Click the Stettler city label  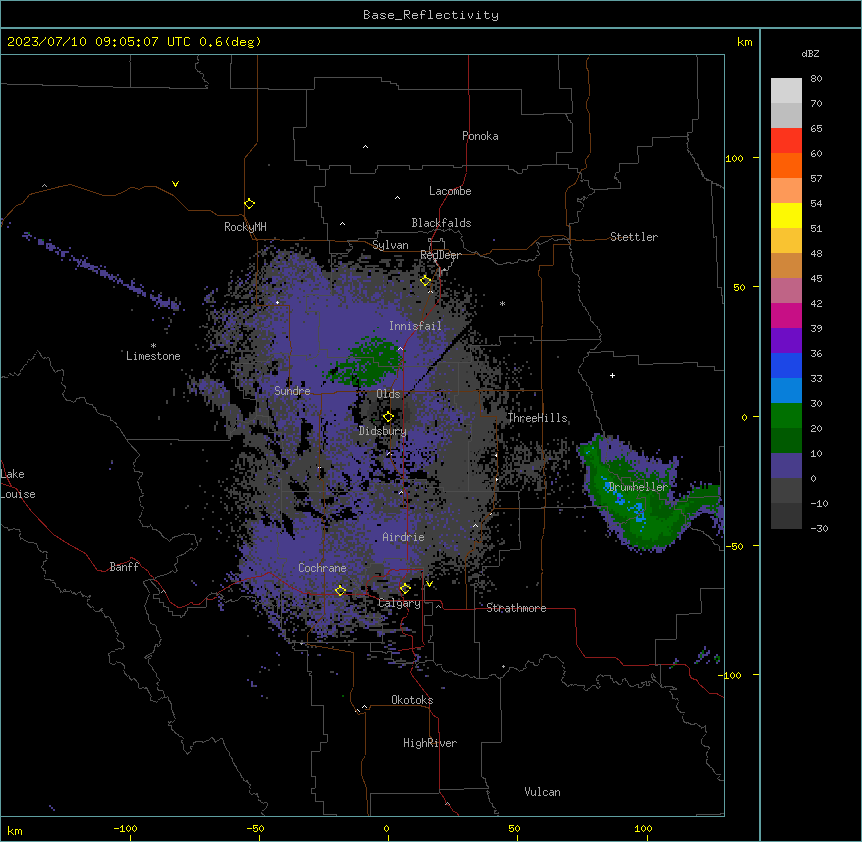pos(633,237)
